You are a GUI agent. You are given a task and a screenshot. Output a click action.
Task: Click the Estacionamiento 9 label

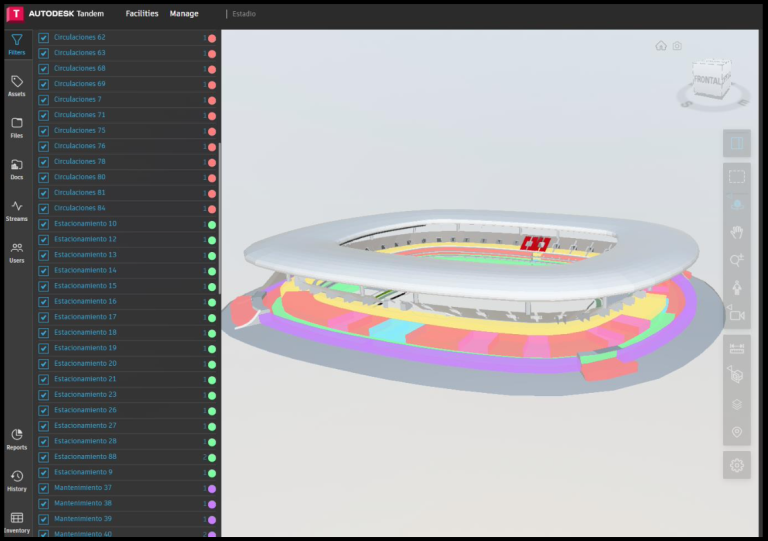[x=83, y=472]
